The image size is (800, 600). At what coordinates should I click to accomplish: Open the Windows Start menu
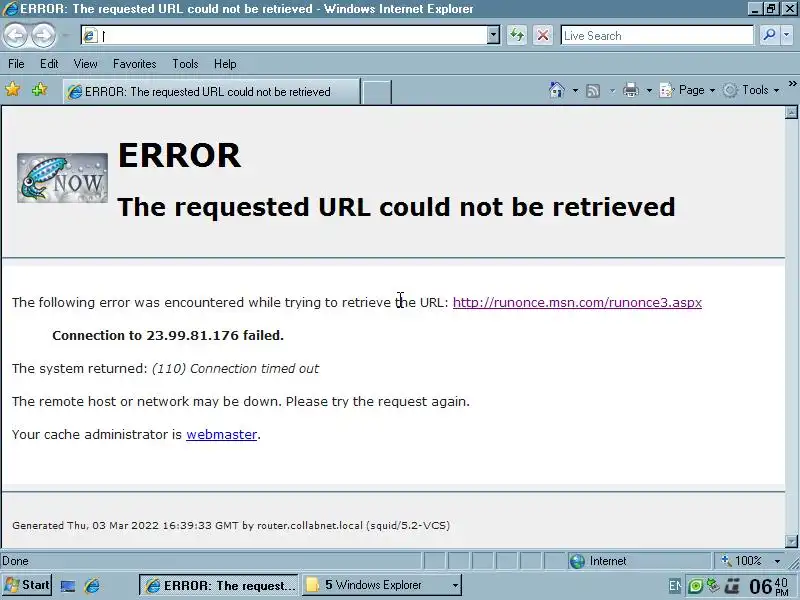point(27,585)
